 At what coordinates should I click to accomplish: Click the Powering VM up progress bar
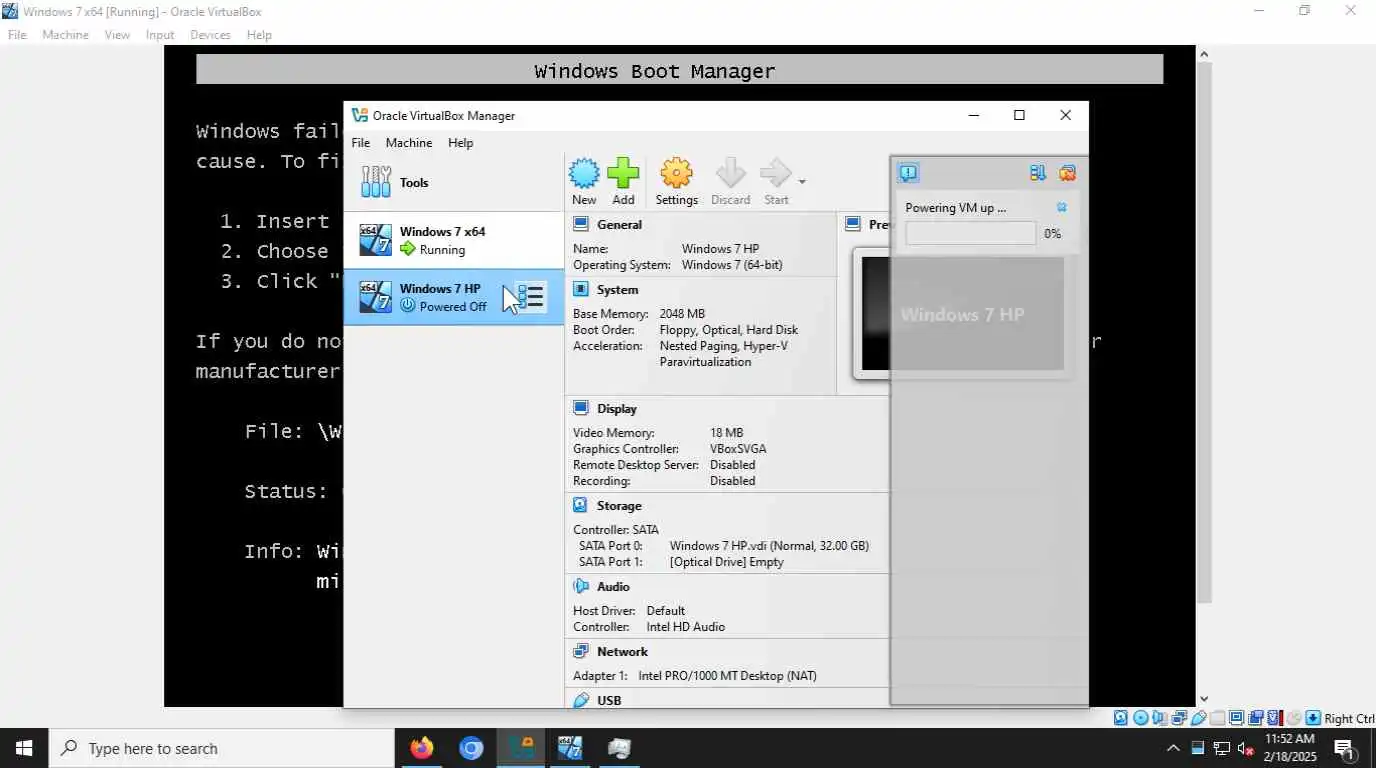971,233
